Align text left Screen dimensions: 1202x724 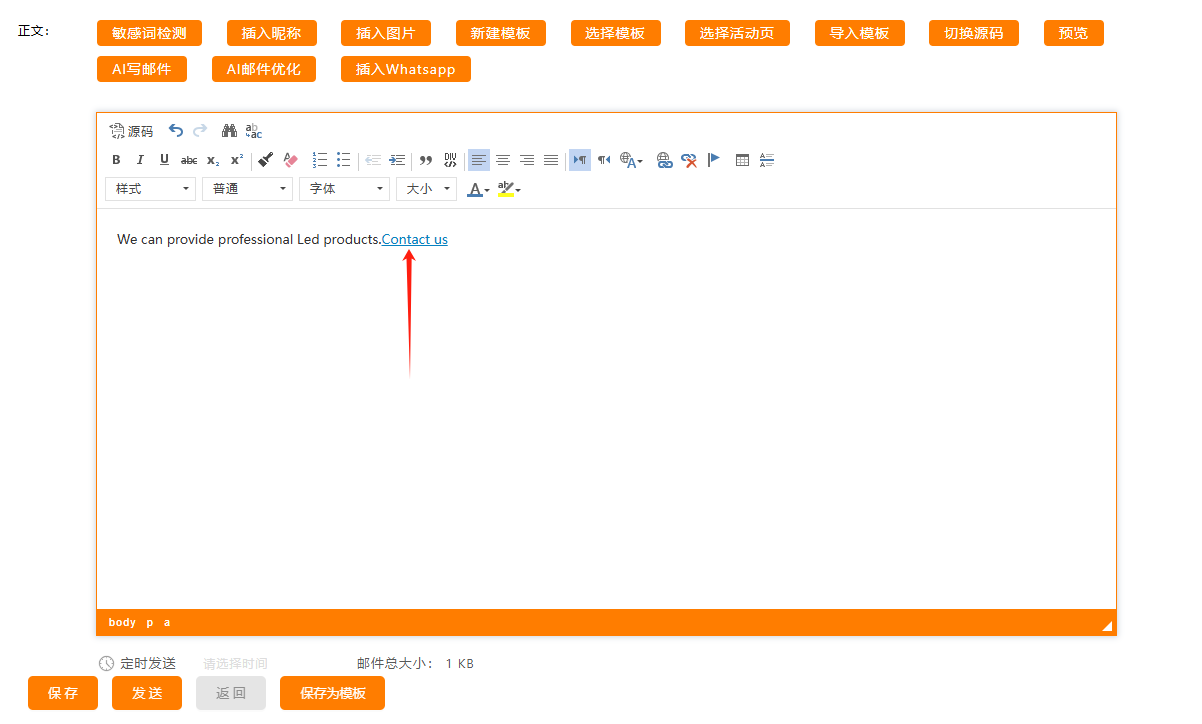point(479,160)
